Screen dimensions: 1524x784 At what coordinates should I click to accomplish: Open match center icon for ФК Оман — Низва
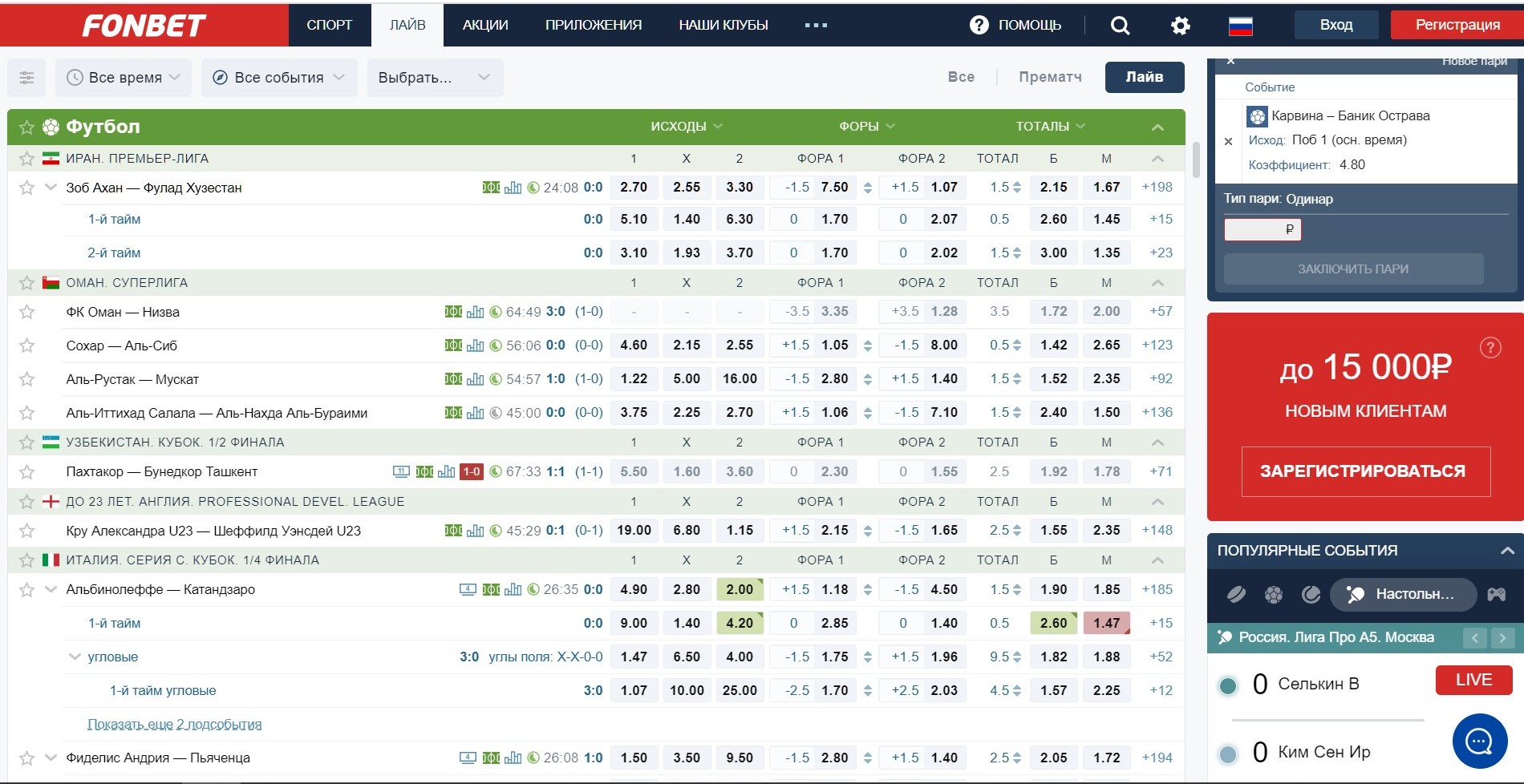click(x=453, y=312)
